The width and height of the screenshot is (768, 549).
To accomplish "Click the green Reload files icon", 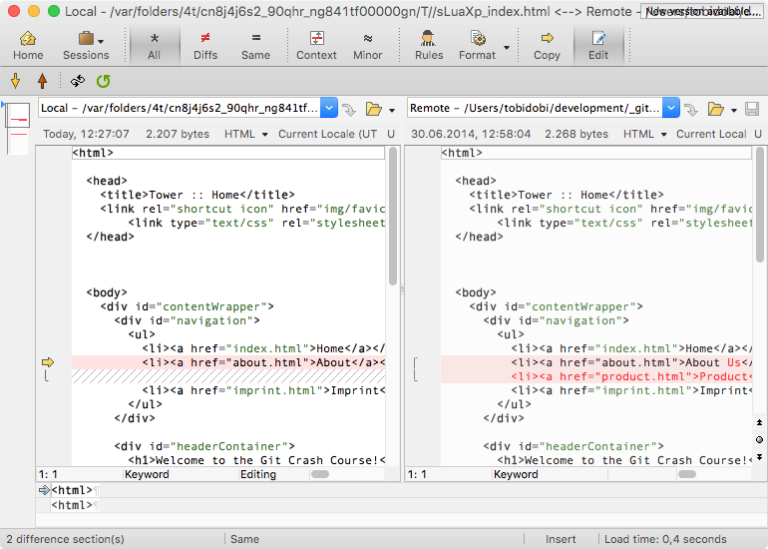I will coord(102,81).
